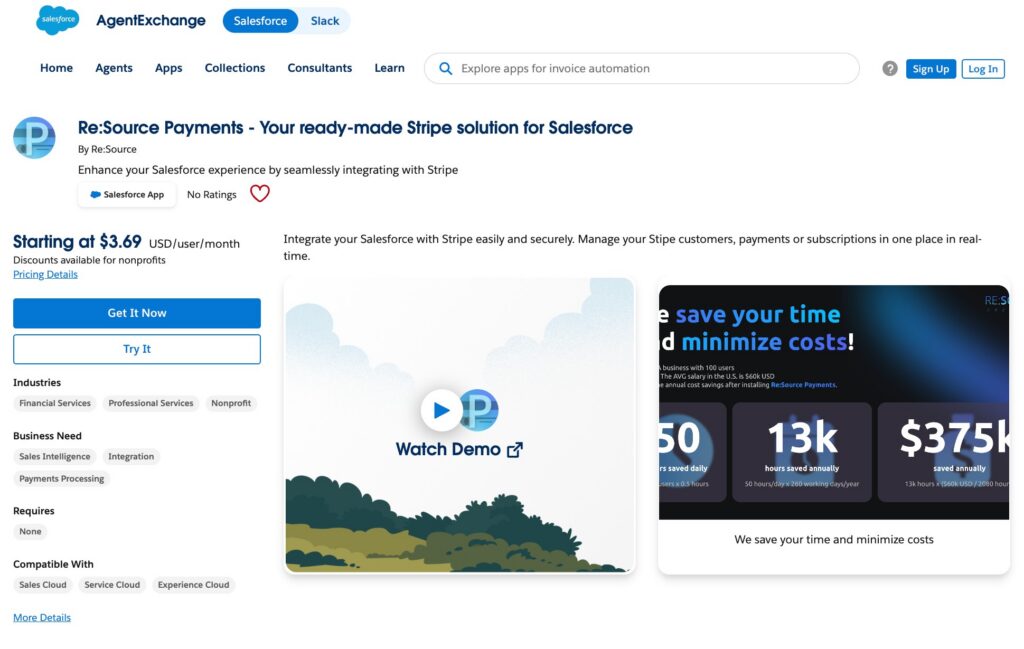The height and width of the screenshot is (649, 1024).
Task: Select the Nonprofit industry tag
Action: (x=231, y=404)
